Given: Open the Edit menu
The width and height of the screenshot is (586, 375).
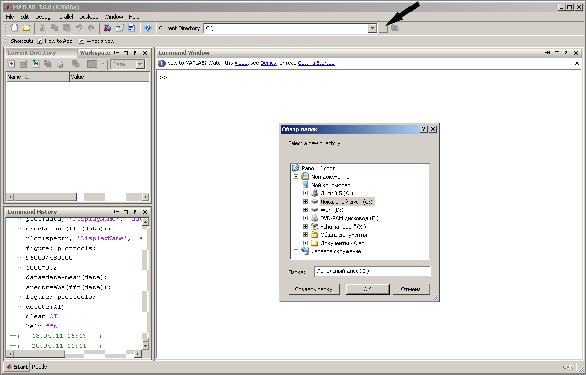Looking at the screenshot, I should click(x=25, y=17).
